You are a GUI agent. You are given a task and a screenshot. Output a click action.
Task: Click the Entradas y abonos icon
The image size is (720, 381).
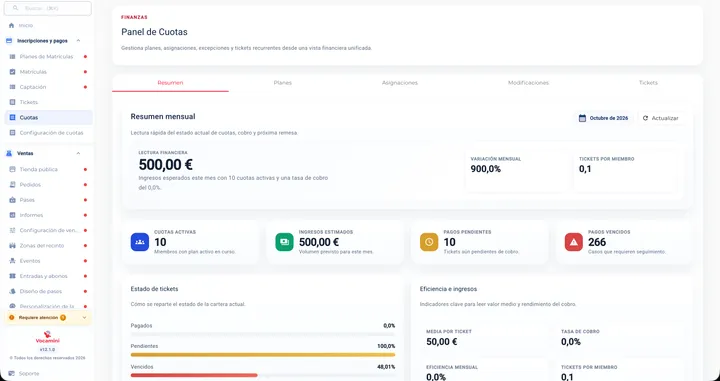[x=12, y=276]
